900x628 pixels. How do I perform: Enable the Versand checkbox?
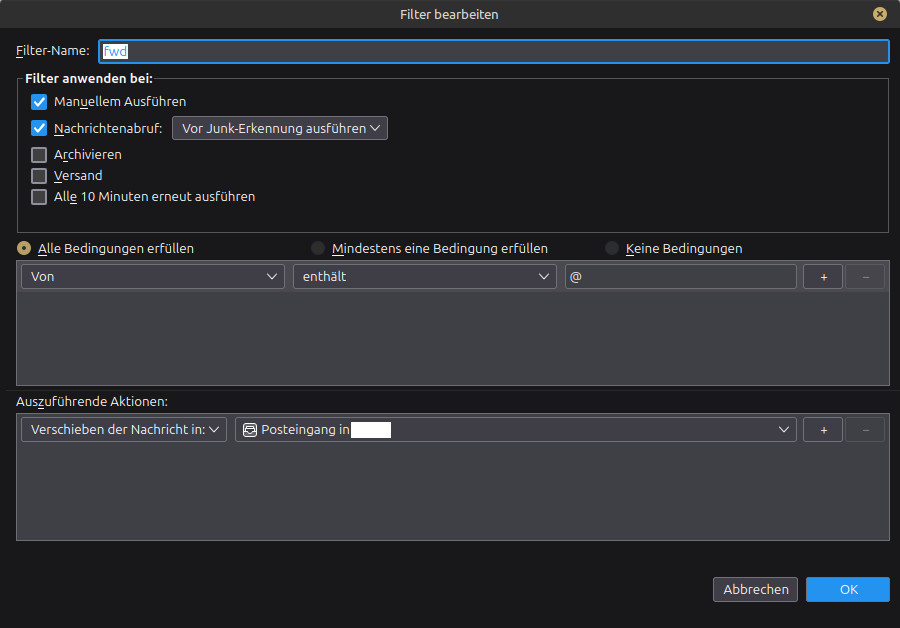[39, 176]
